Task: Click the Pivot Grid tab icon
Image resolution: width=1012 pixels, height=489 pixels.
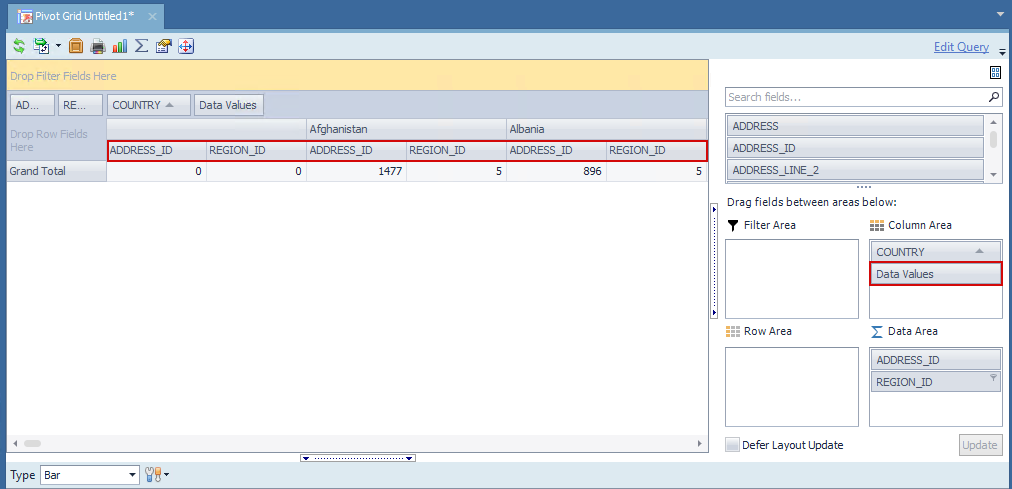Action: (x=25, y=16)
